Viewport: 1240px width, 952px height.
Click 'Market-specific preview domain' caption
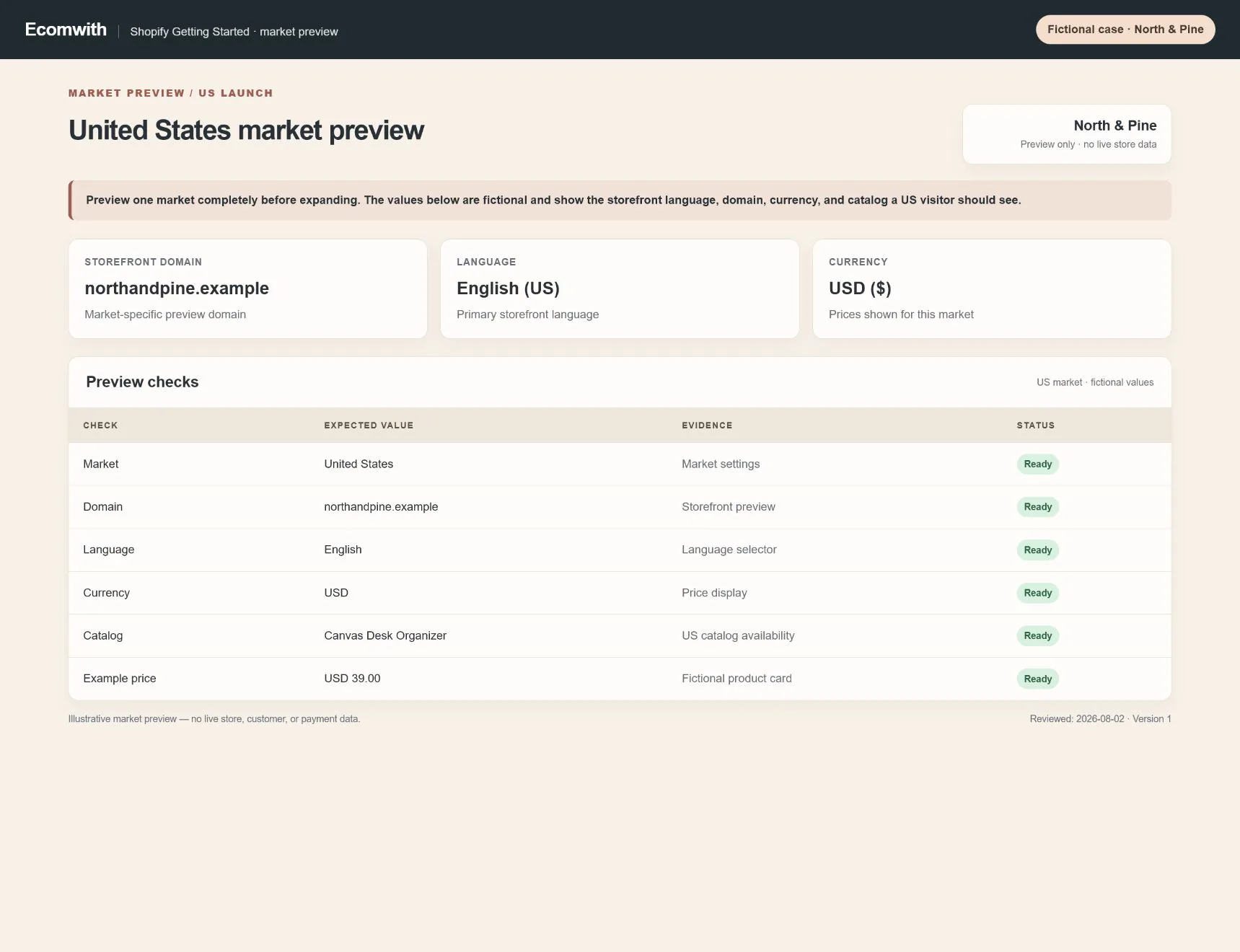coord(165,314)
